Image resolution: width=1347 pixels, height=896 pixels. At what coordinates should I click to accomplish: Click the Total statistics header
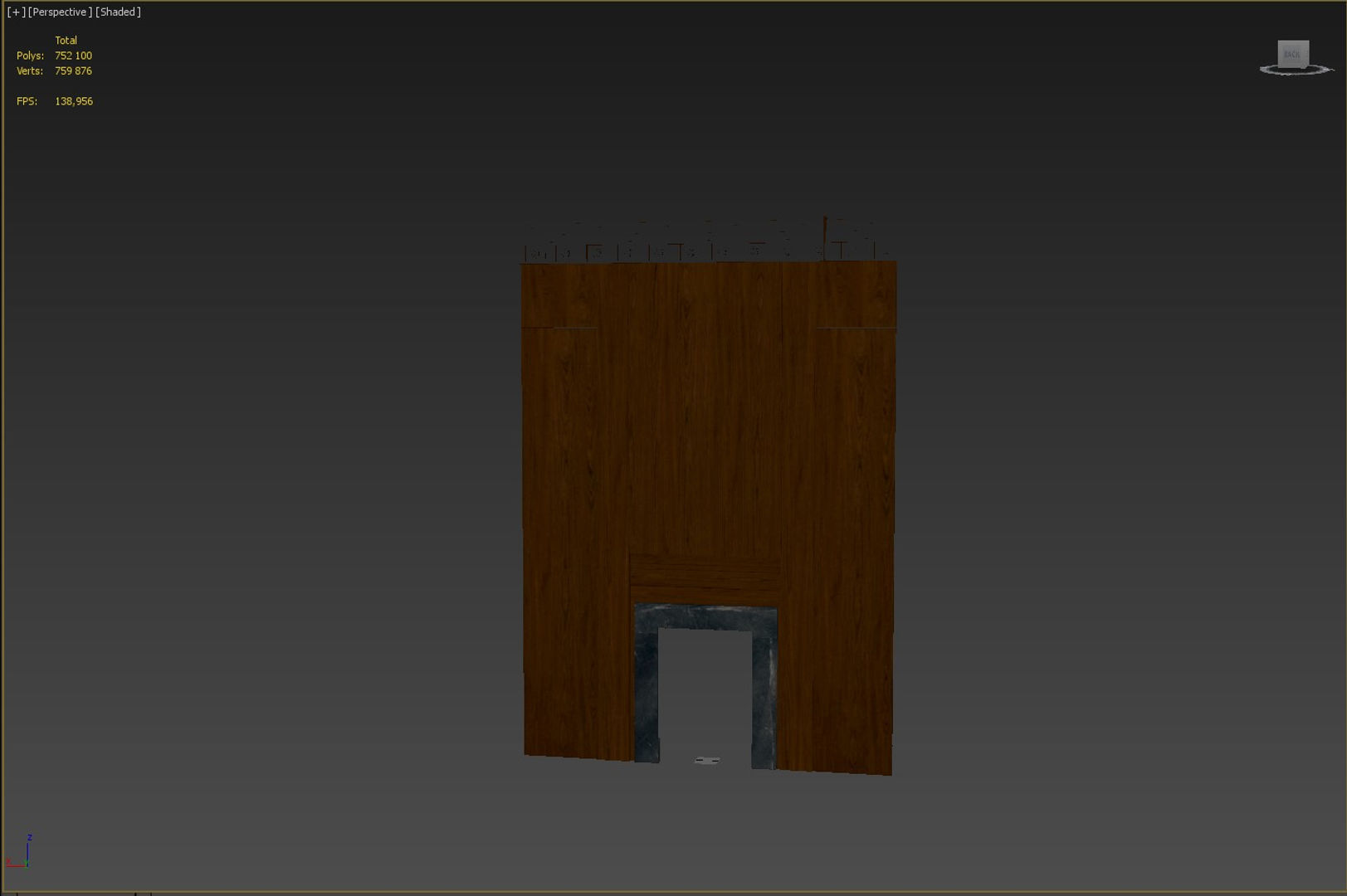pyautogui.click(x=66, y=41)
